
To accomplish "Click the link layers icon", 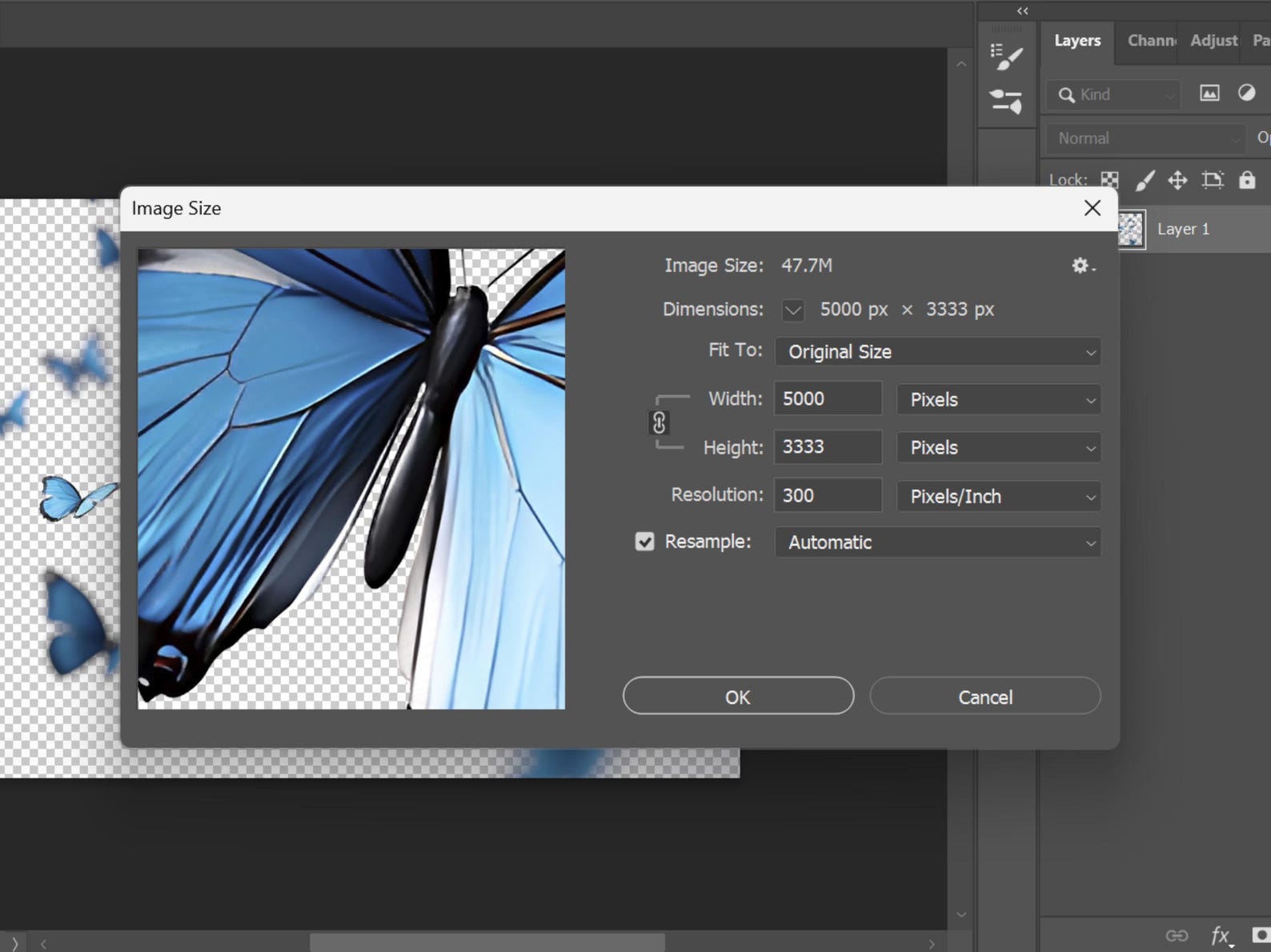I will pos(1177,935).
